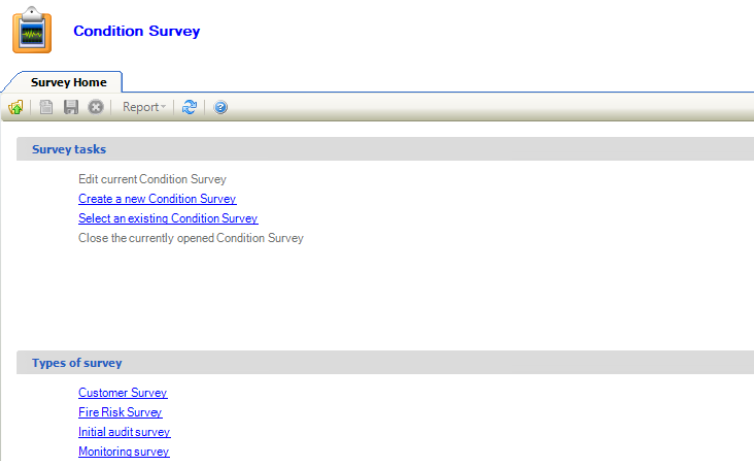The image size is (754, 461).
Task: Click the open folder icon in toolbar
Action: [15, 107]
